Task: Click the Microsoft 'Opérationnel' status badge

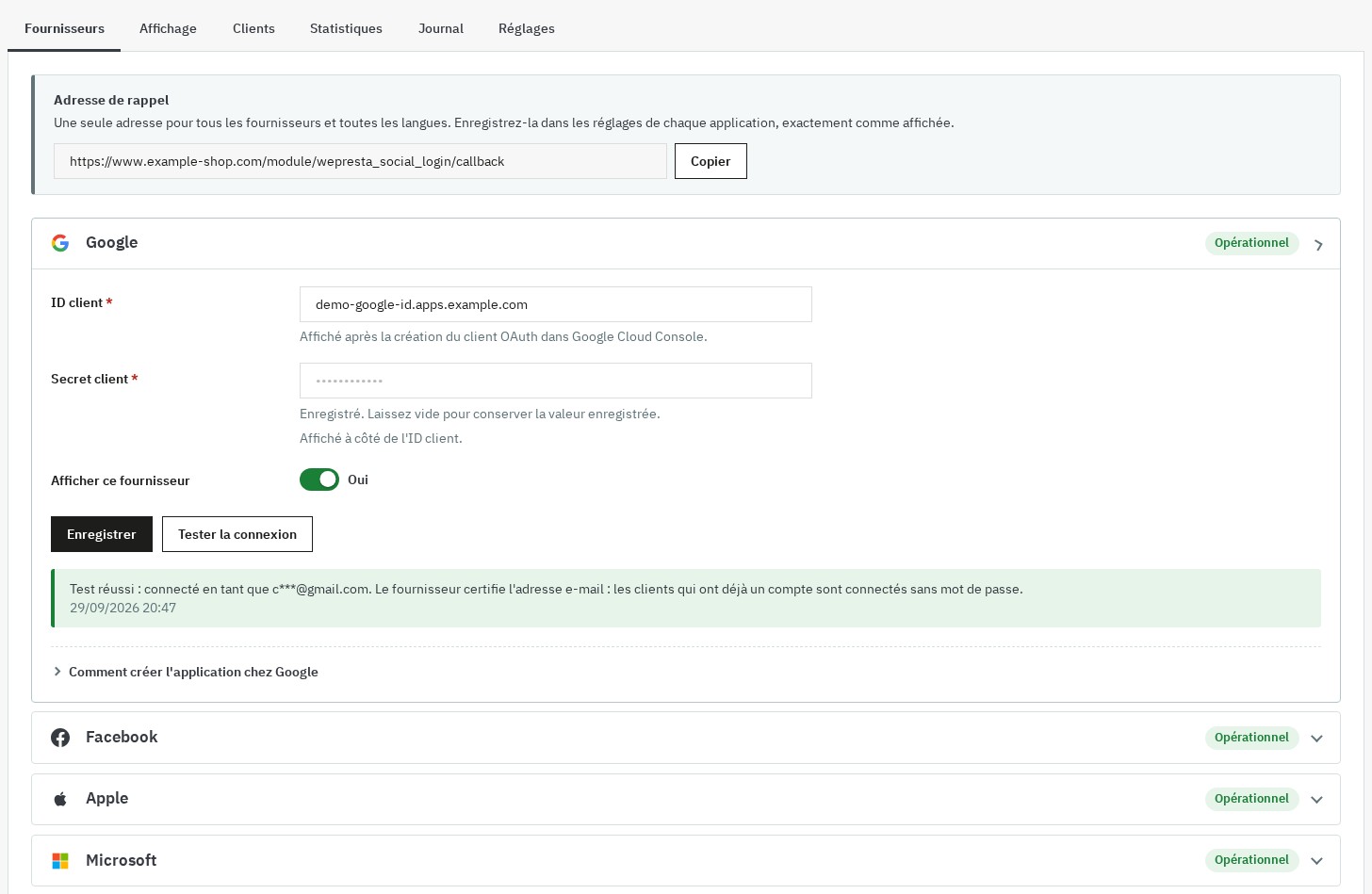Action: (1251, 860)
